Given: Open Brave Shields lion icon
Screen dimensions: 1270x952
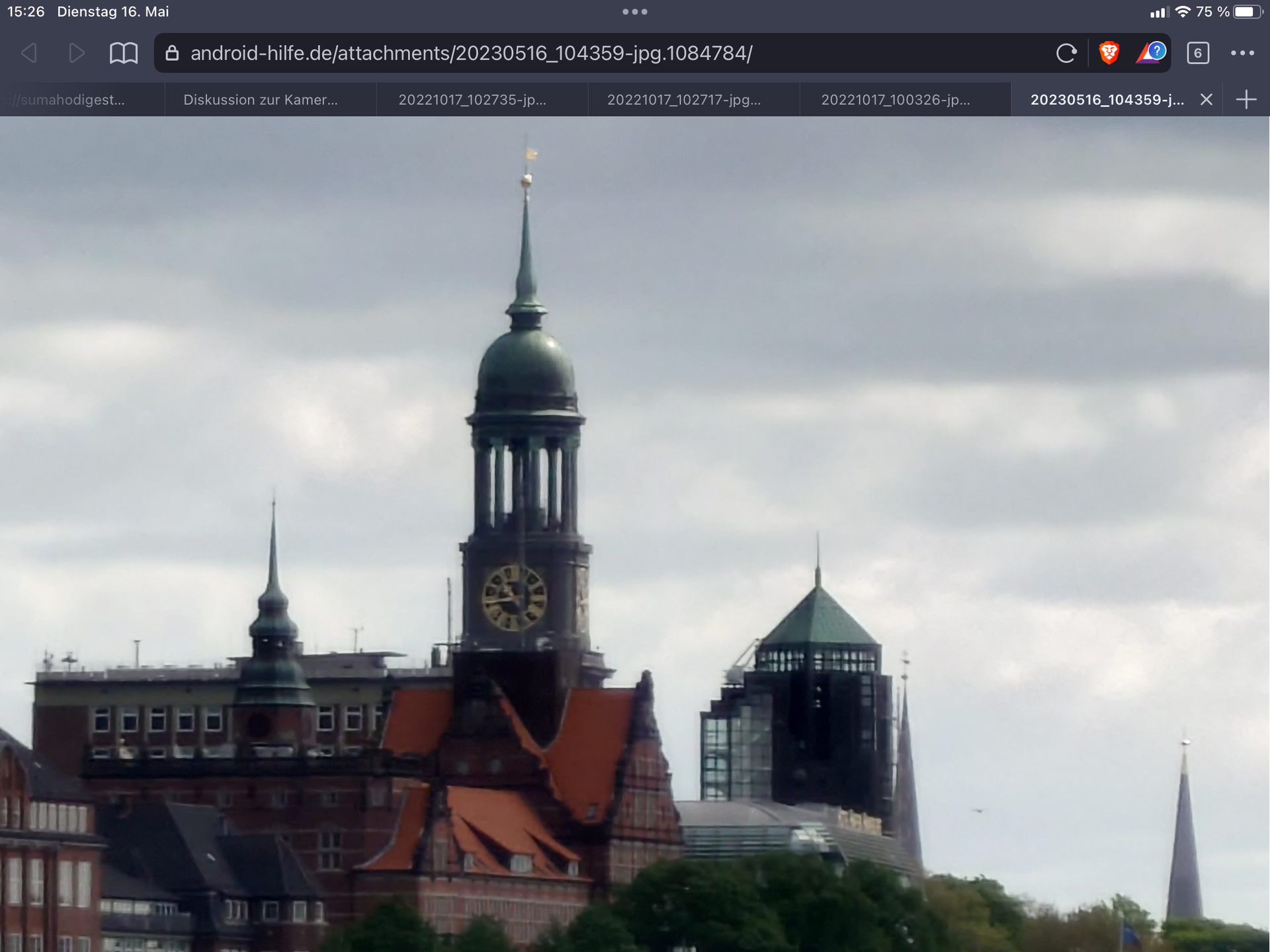Looking at the screenshot, I should [1109, 53].
